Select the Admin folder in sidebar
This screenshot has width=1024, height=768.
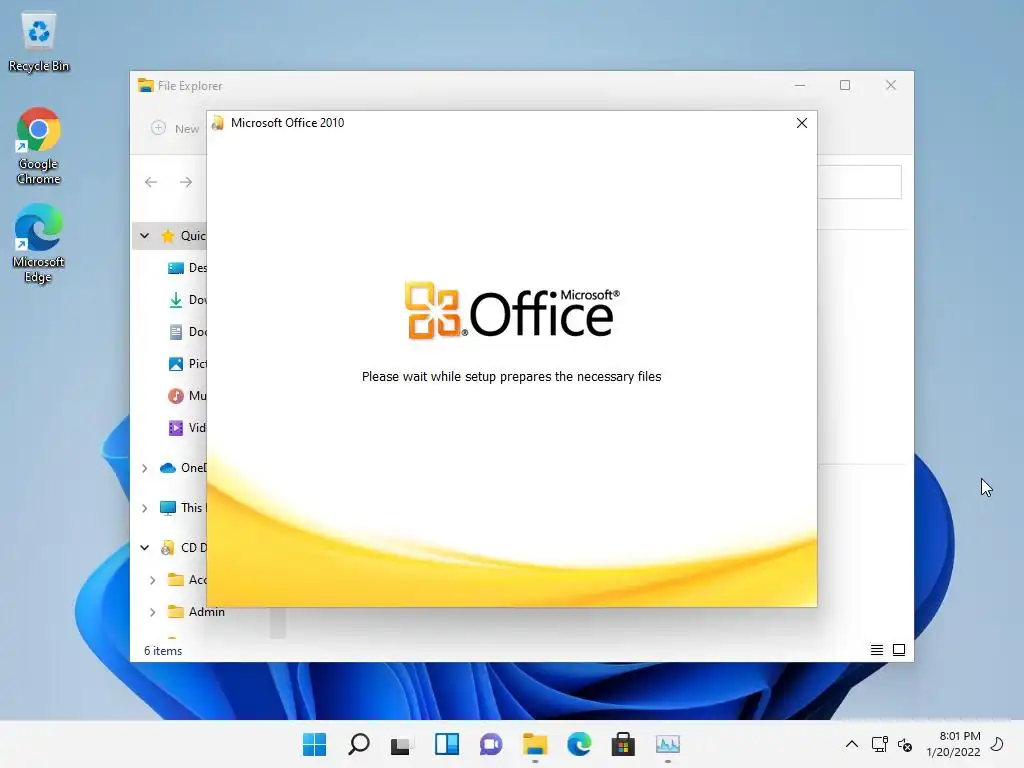coord(196,612)
